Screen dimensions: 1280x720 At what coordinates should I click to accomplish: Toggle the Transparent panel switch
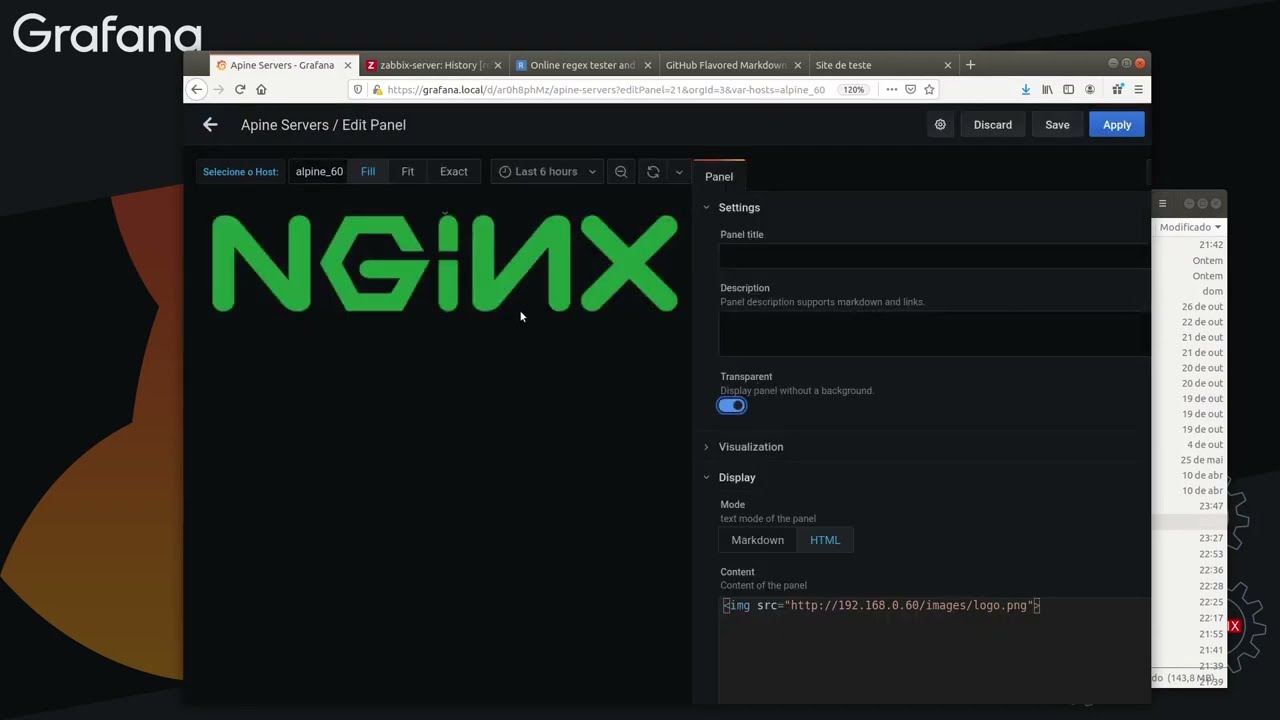pos(732,405)
